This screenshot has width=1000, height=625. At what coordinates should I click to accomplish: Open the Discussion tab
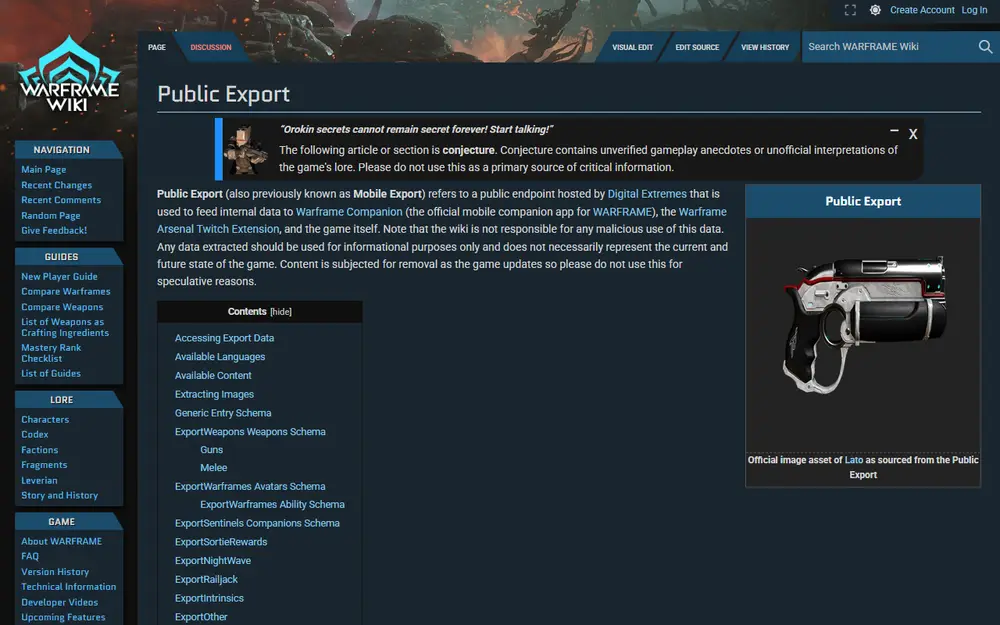(210, 47)
